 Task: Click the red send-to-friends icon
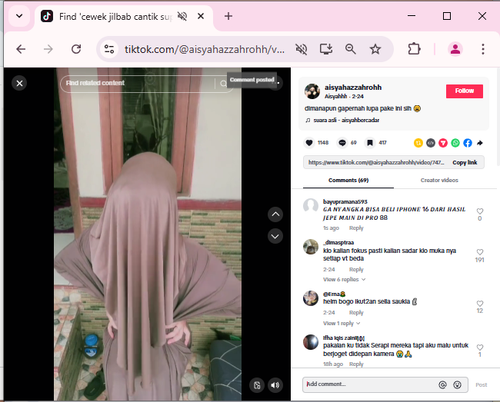click(443, 143)
